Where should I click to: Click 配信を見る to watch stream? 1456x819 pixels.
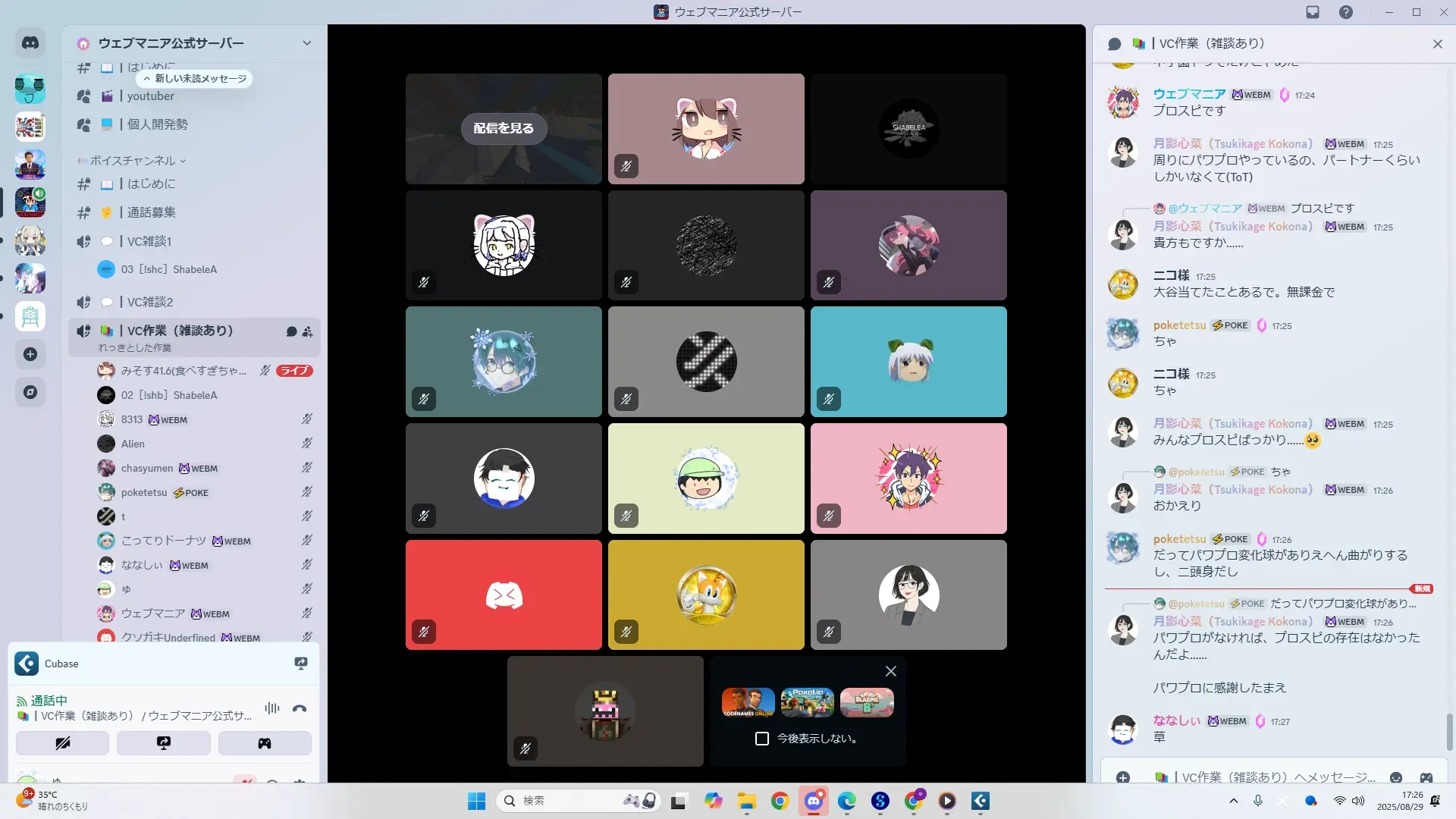coord(504,129)
